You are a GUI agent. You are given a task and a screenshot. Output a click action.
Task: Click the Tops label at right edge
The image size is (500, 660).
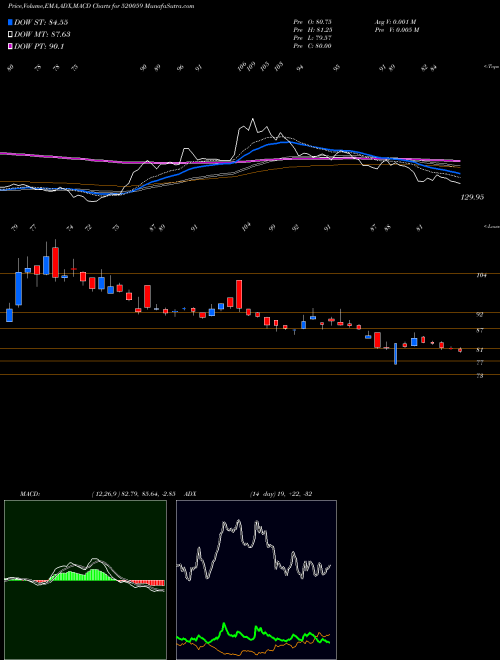coord(491,67)
